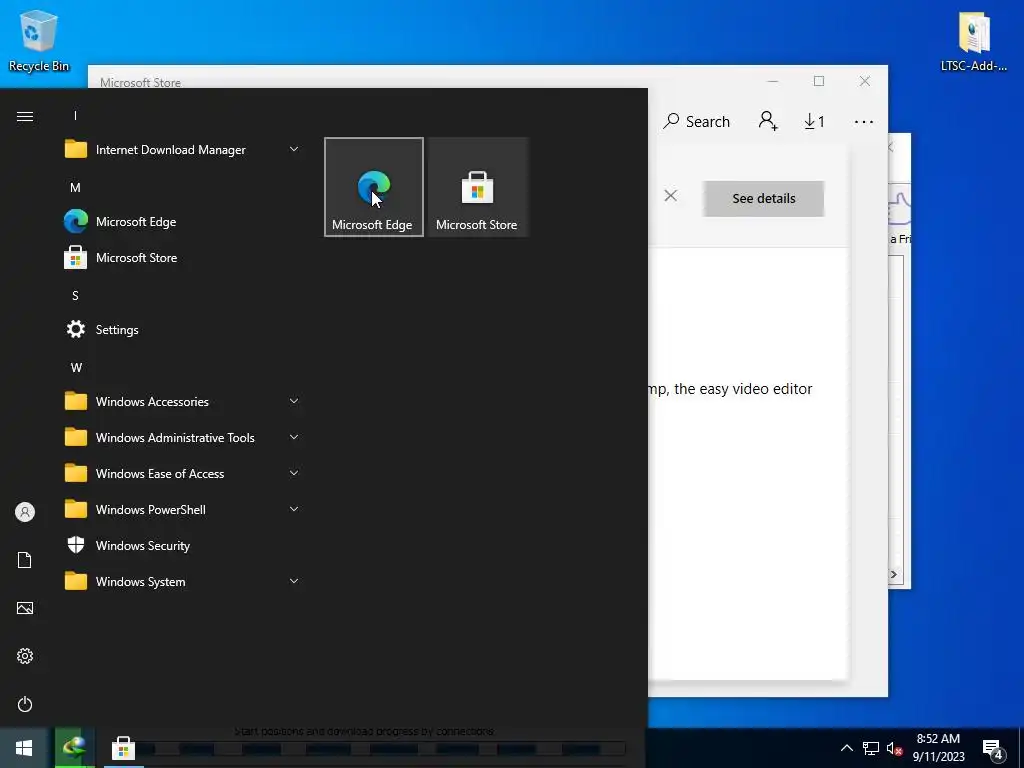Open the Microsoft Store pinned tile
This screenshot has width=1024, height=768.
[x=477, y=187]
